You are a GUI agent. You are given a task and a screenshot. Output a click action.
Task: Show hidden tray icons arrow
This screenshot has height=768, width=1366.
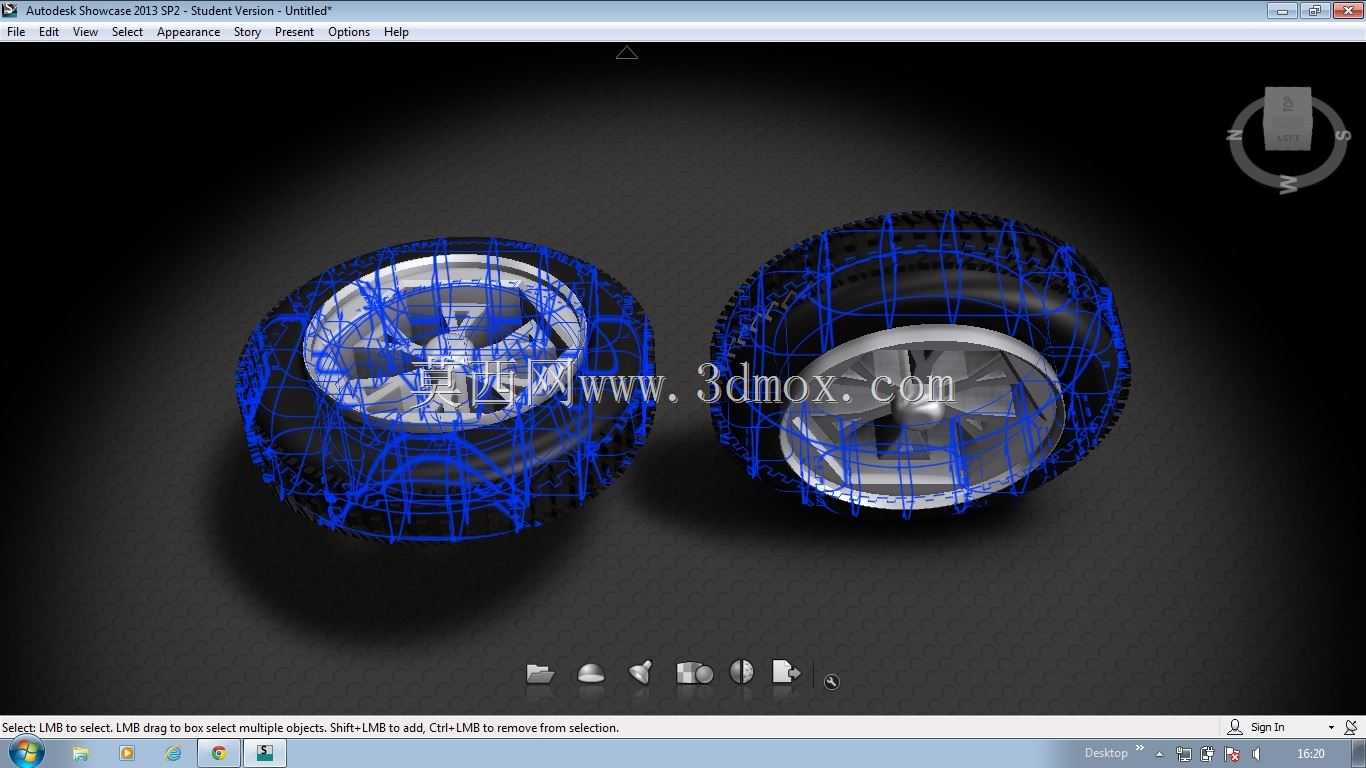(x=1160, y=754)
